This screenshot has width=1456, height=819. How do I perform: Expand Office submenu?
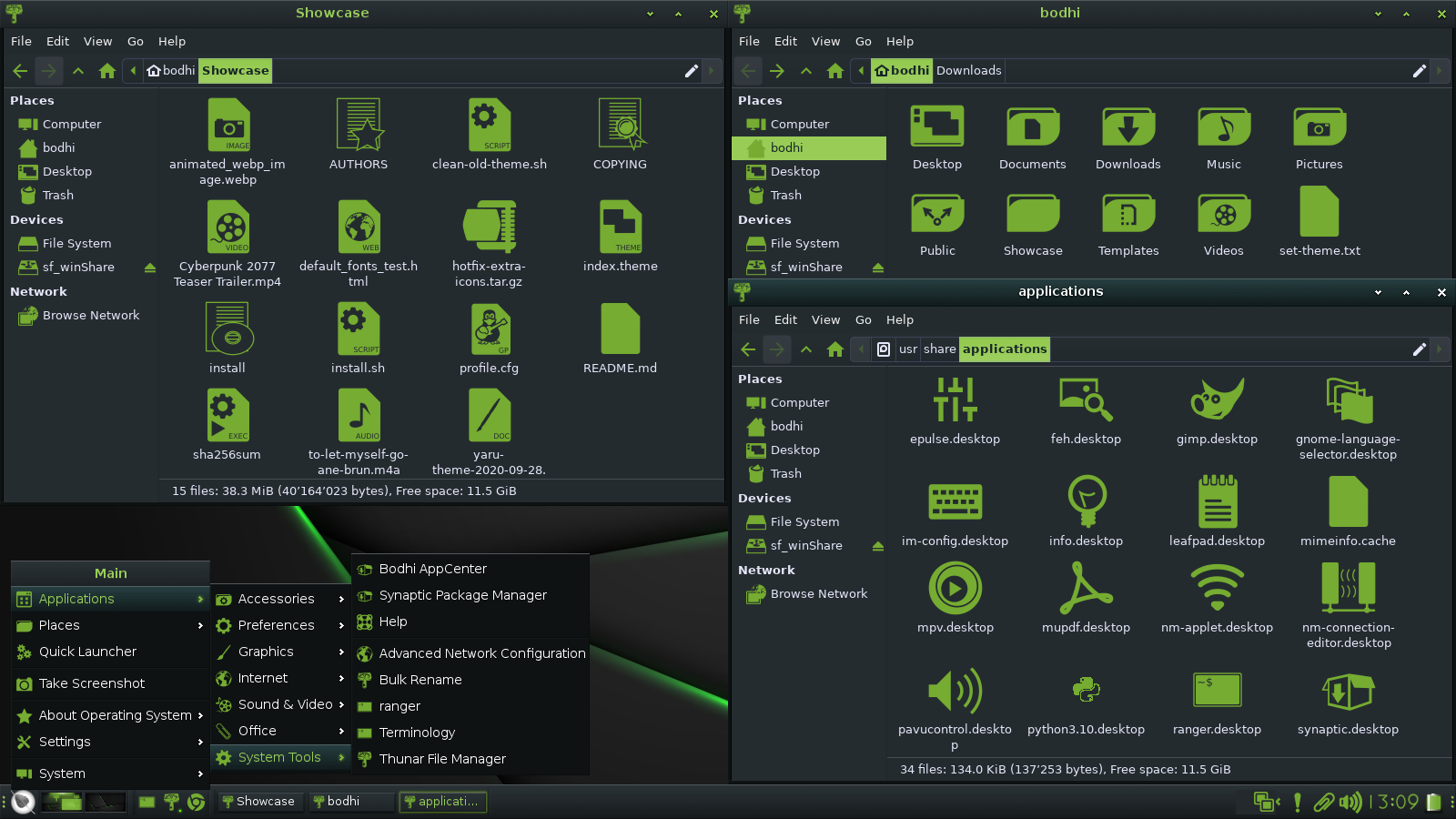[x=280, y=731]
